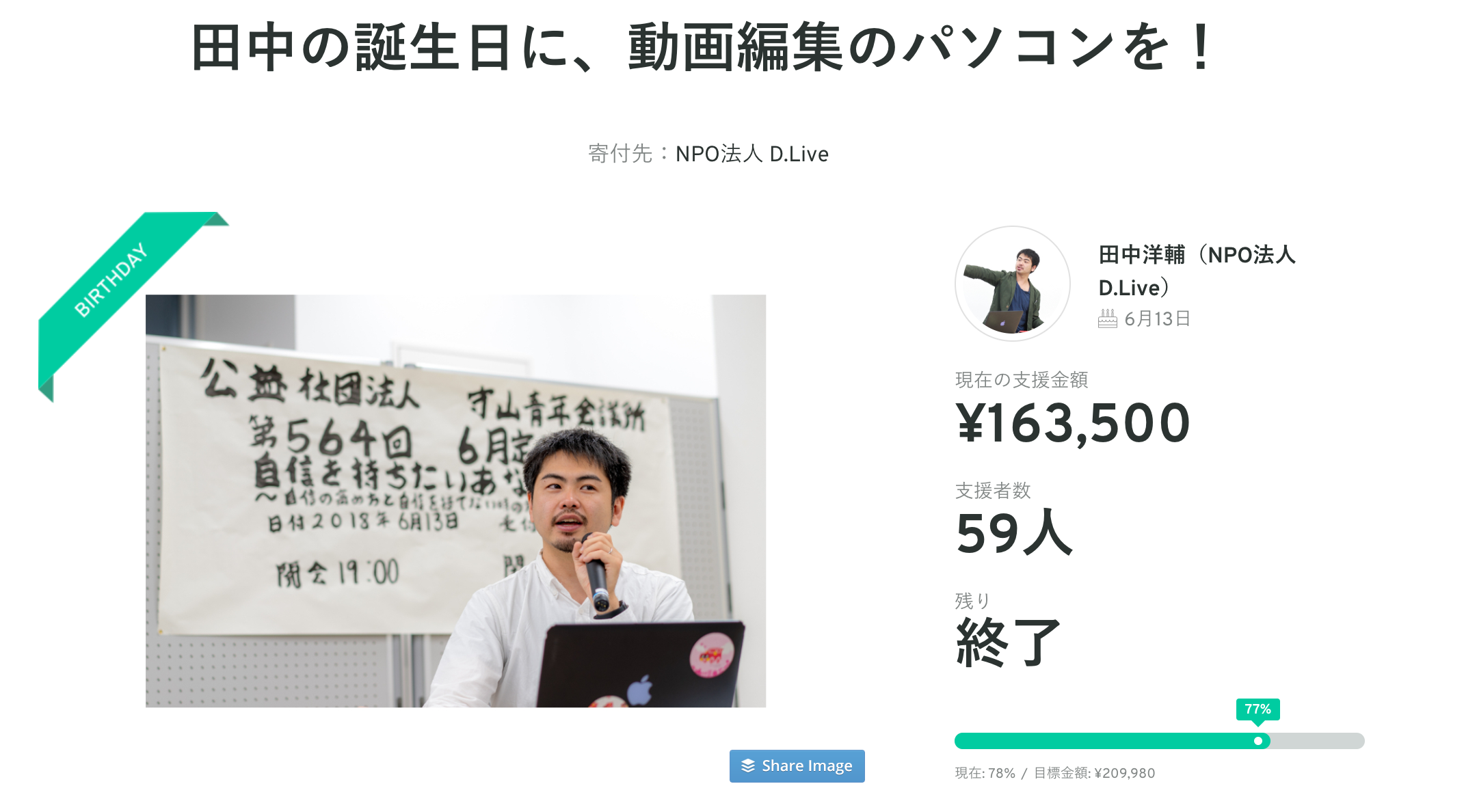Click the 現在: 78% label under the bar
Image resolution: width=1477 pixels, height=812 pixels.
point(985,773)
